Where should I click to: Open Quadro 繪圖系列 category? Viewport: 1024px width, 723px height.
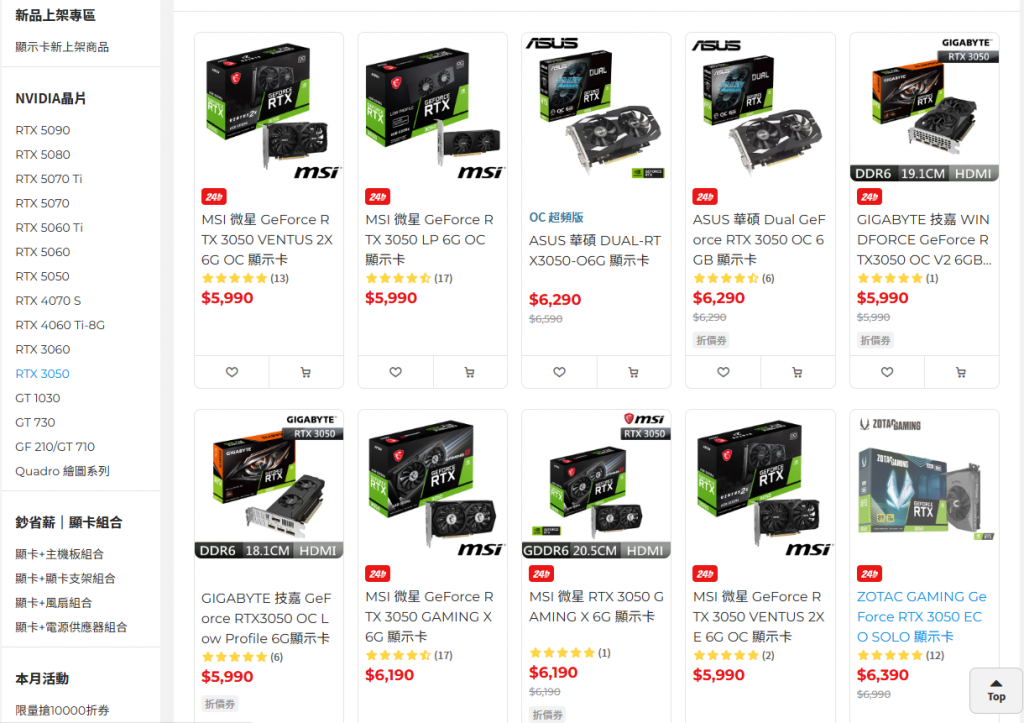coord(63,471)
